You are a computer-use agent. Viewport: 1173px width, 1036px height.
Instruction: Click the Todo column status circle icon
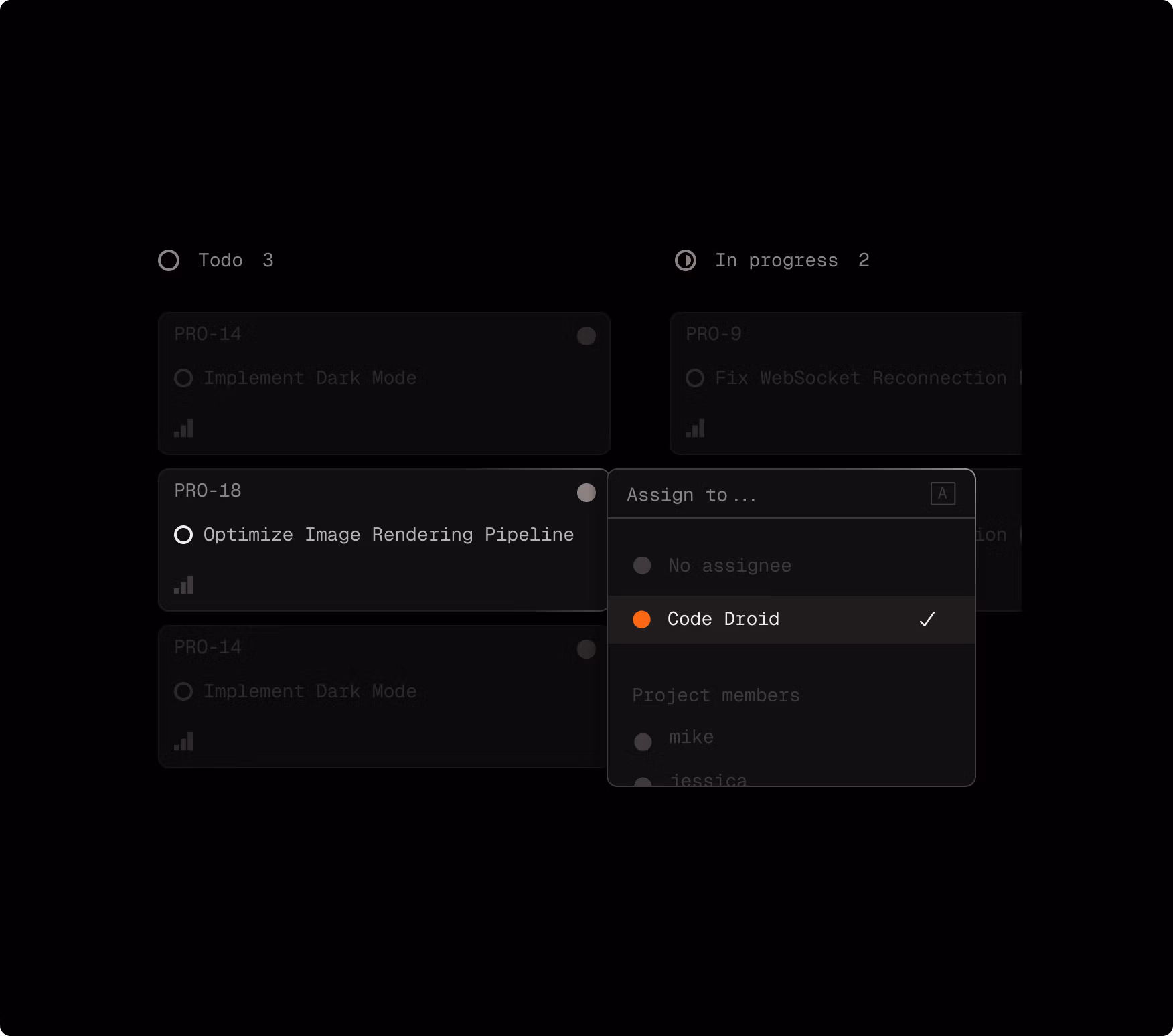(169, 260)
